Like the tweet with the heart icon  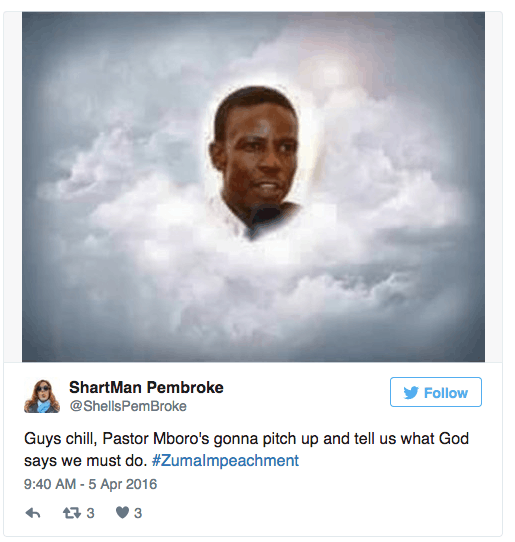click(x=122, y=513)
